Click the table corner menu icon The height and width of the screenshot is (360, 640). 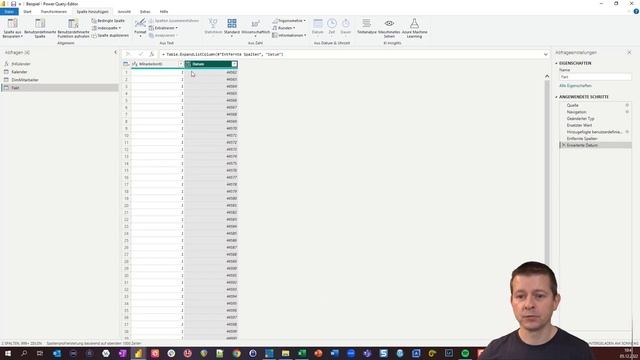click(x=126, y=64)
